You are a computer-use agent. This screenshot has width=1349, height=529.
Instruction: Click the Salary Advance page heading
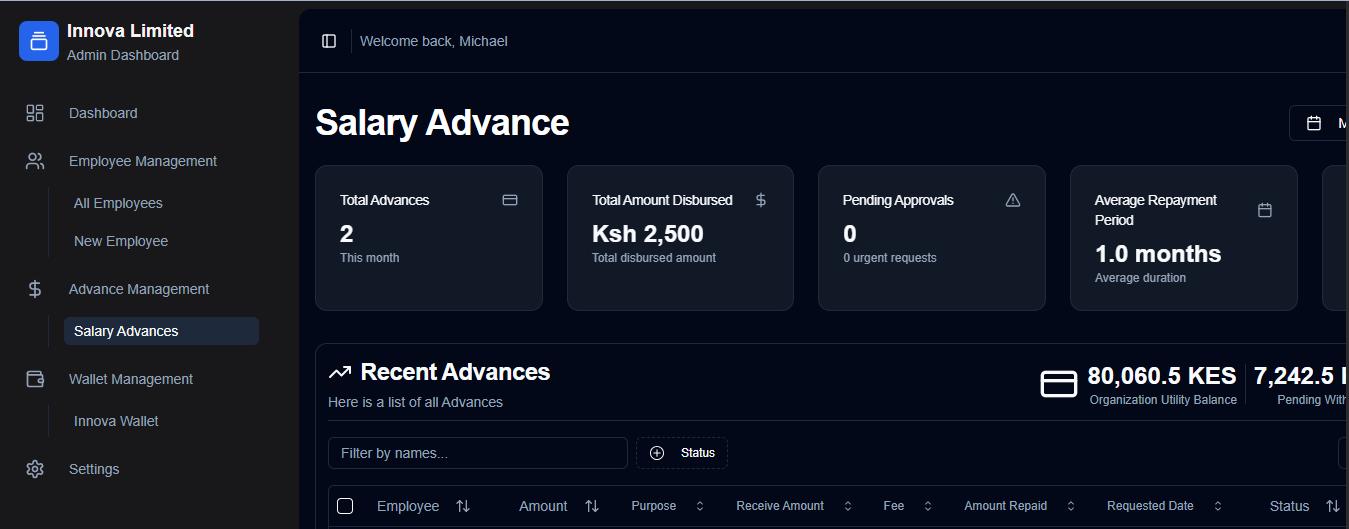tap(442, 123)
